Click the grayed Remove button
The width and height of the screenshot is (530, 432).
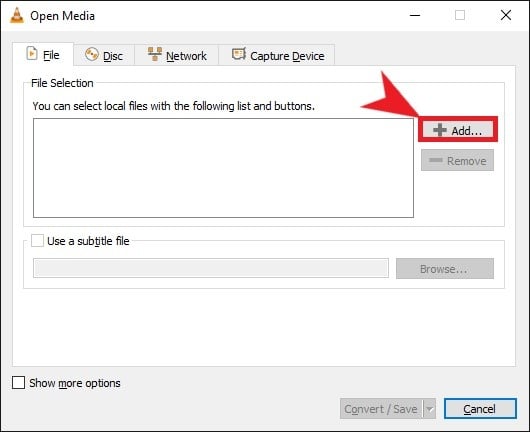(457, 160)
